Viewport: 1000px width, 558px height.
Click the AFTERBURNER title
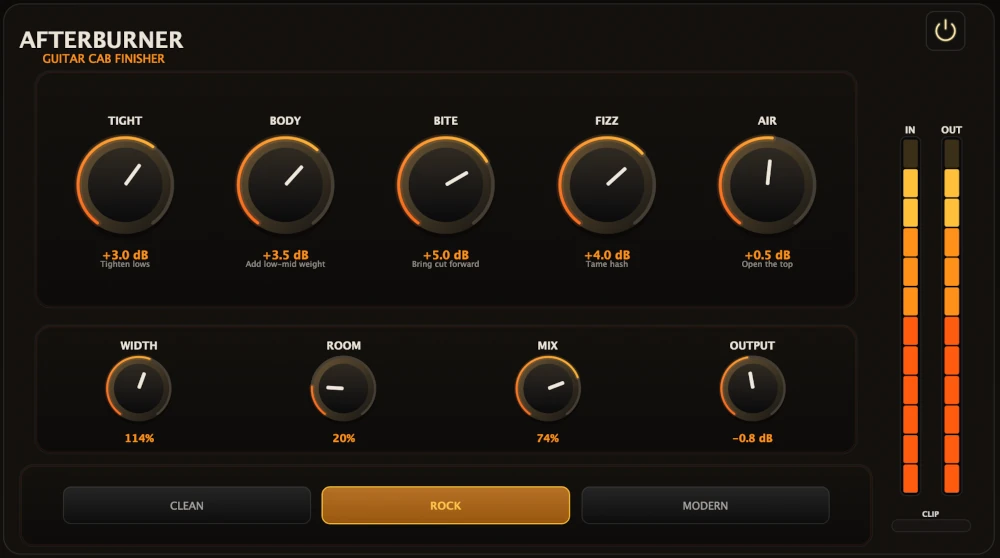(x=101, y=40)
